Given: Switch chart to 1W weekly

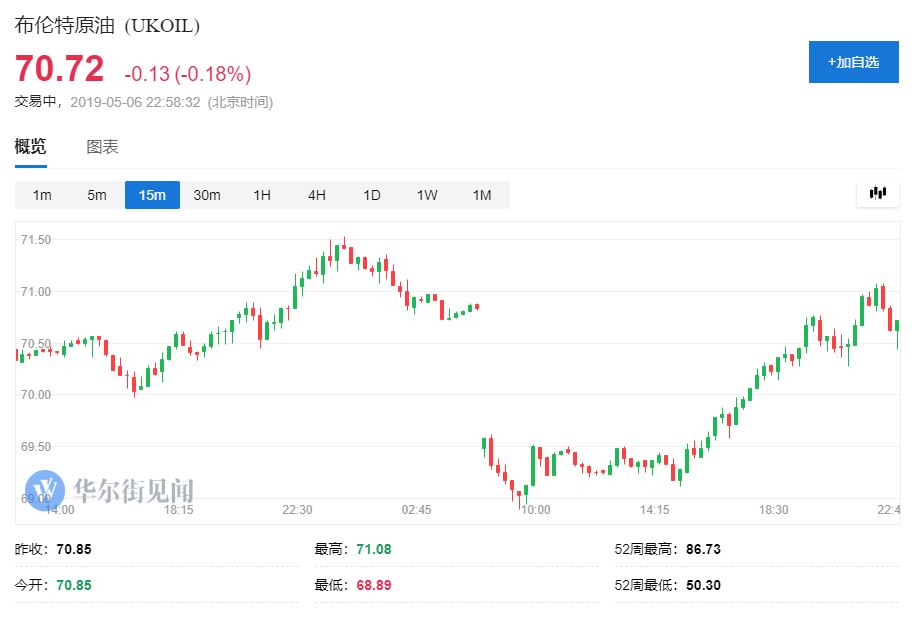Looking at the screenshot, I should (427, 195).
